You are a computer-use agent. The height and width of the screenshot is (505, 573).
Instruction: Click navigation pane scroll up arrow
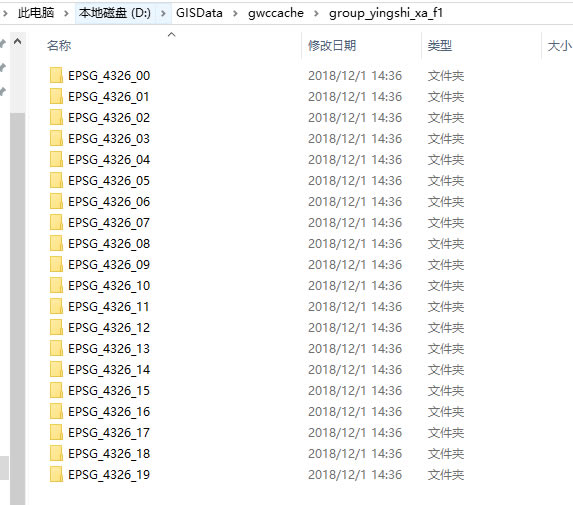pos(18,42)
